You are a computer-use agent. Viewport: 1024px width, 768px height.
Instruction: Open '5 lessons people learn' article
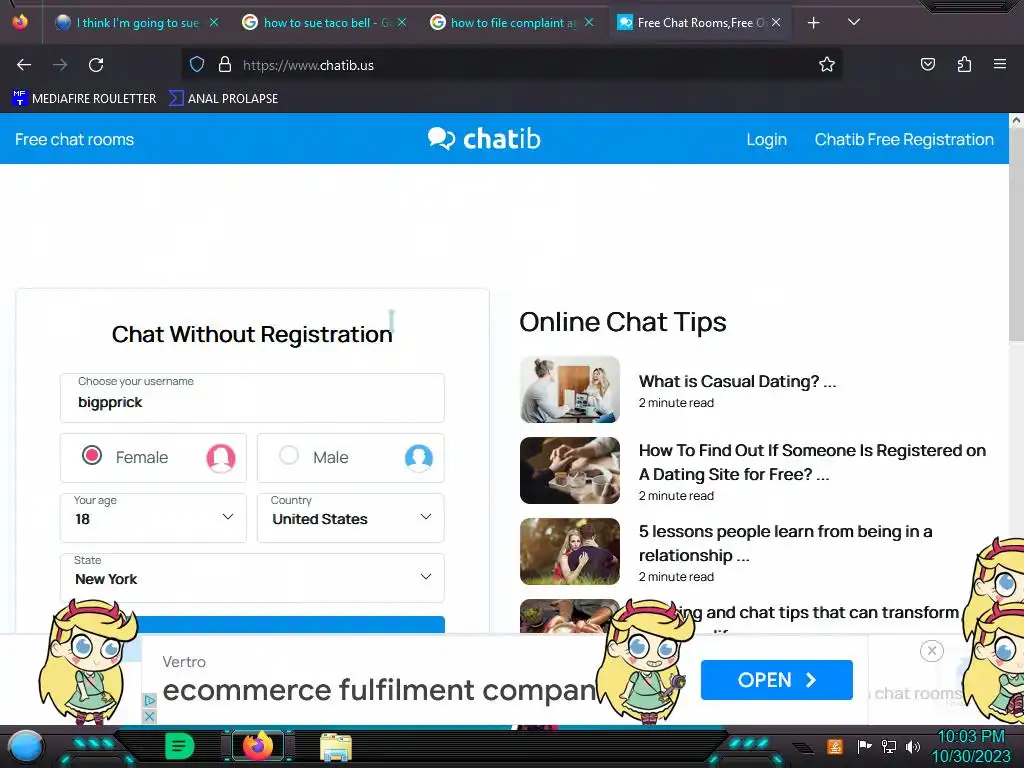pos(785,543)
